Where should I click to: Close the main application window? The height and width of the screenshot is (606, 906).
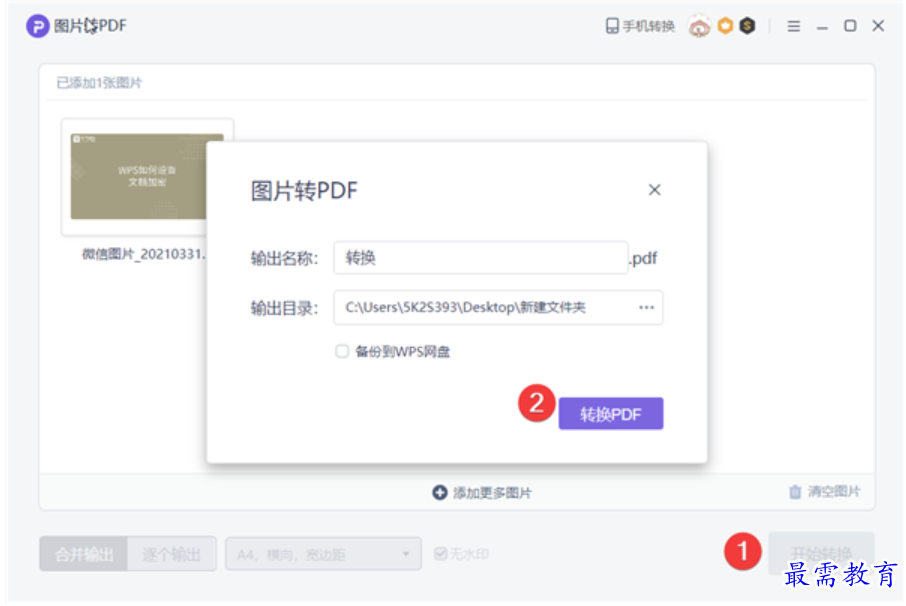coord(878,25)
